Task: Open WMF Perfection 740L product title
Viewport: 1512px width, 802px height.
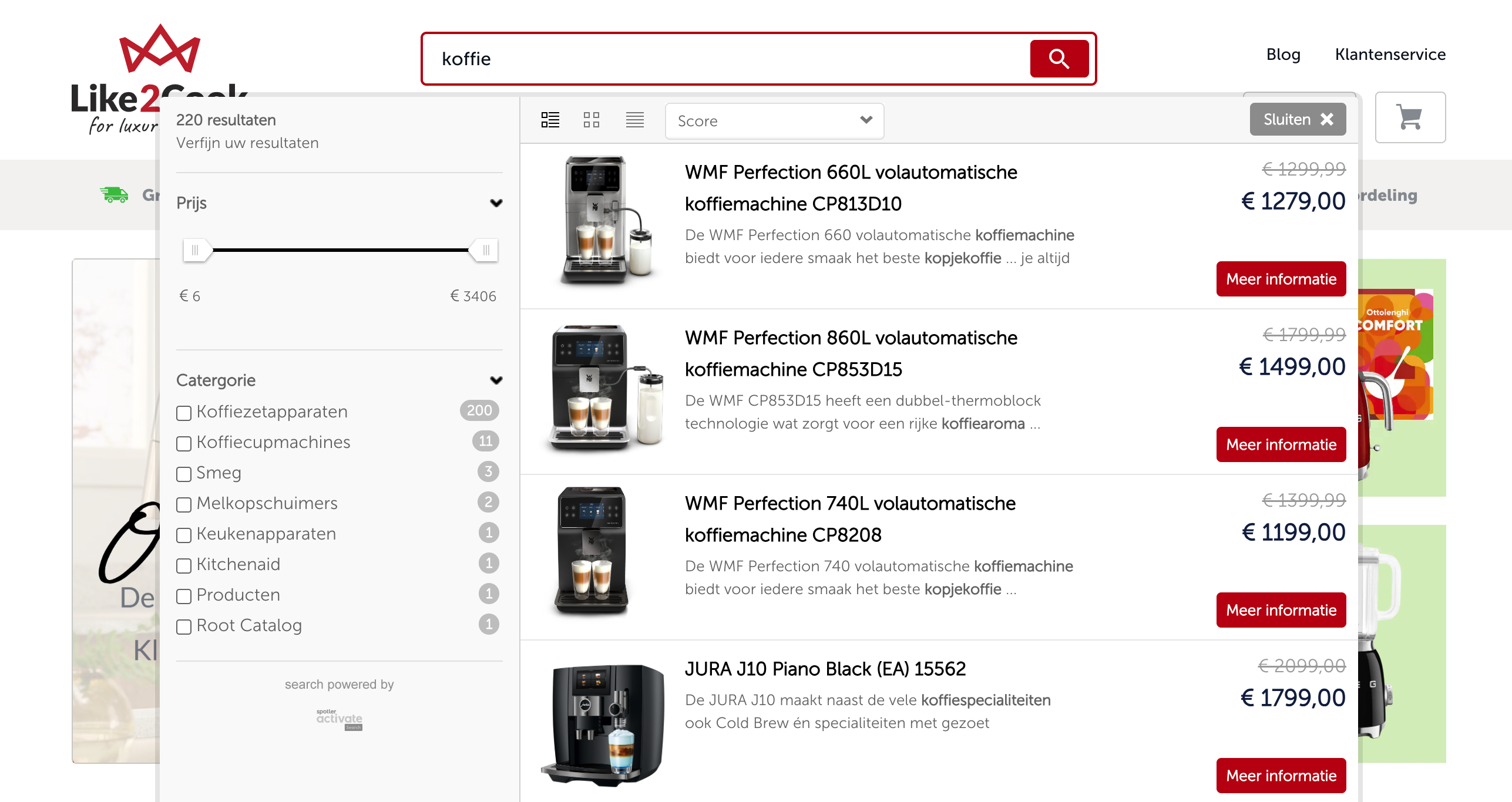Action: click(x=850, y=519)
